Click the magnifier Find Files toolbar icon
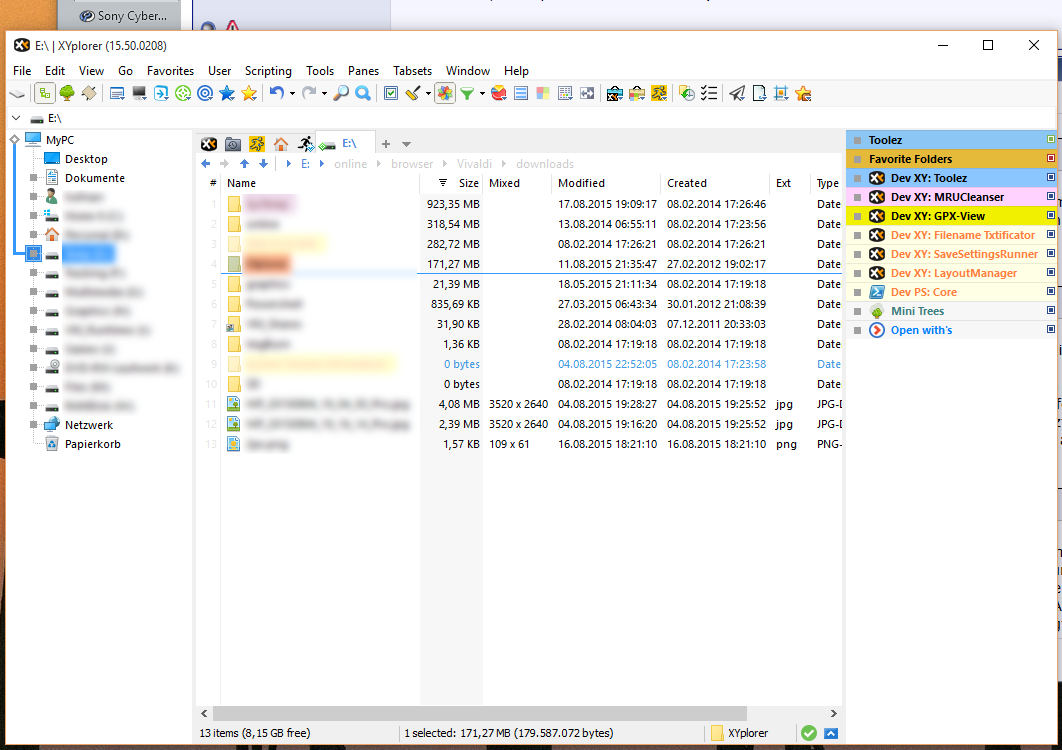This screenshot has width=1062, height=750. click(341, 93)
